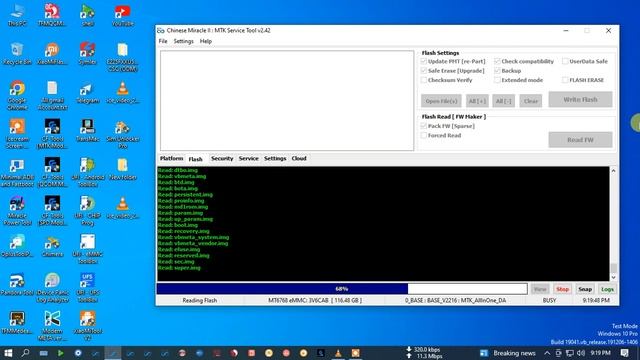Enable the FLASH ERASE checkbox

pos(565,80)
